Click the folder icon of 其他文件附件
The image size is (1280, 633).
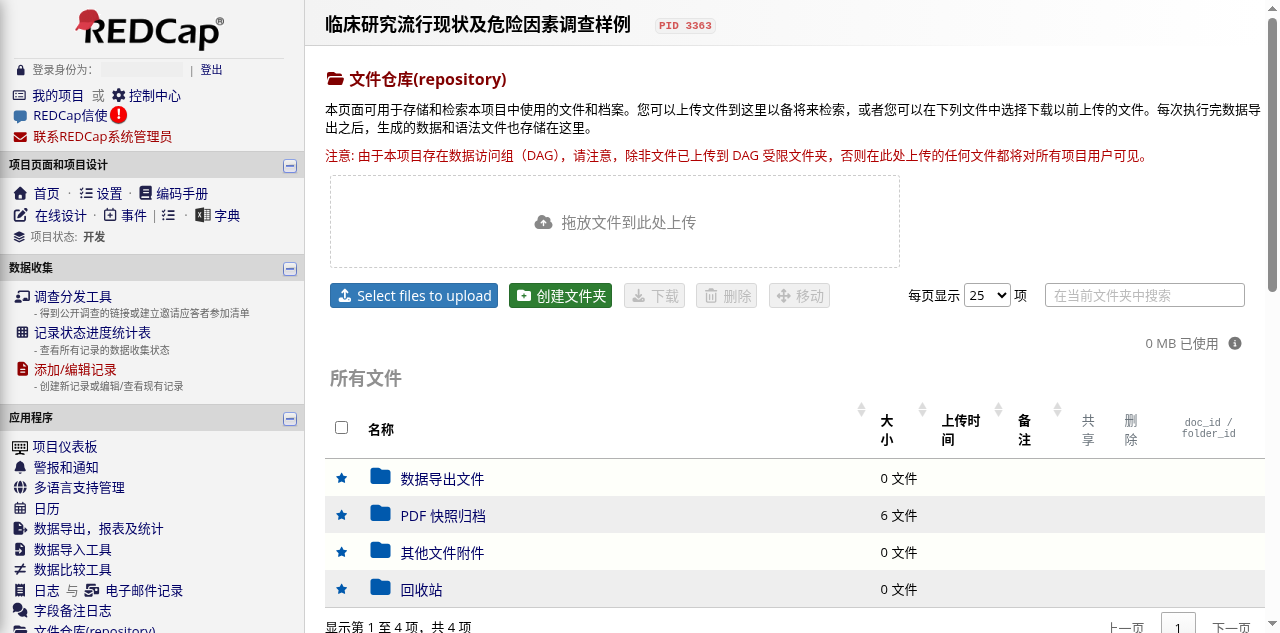click(380, 550)
